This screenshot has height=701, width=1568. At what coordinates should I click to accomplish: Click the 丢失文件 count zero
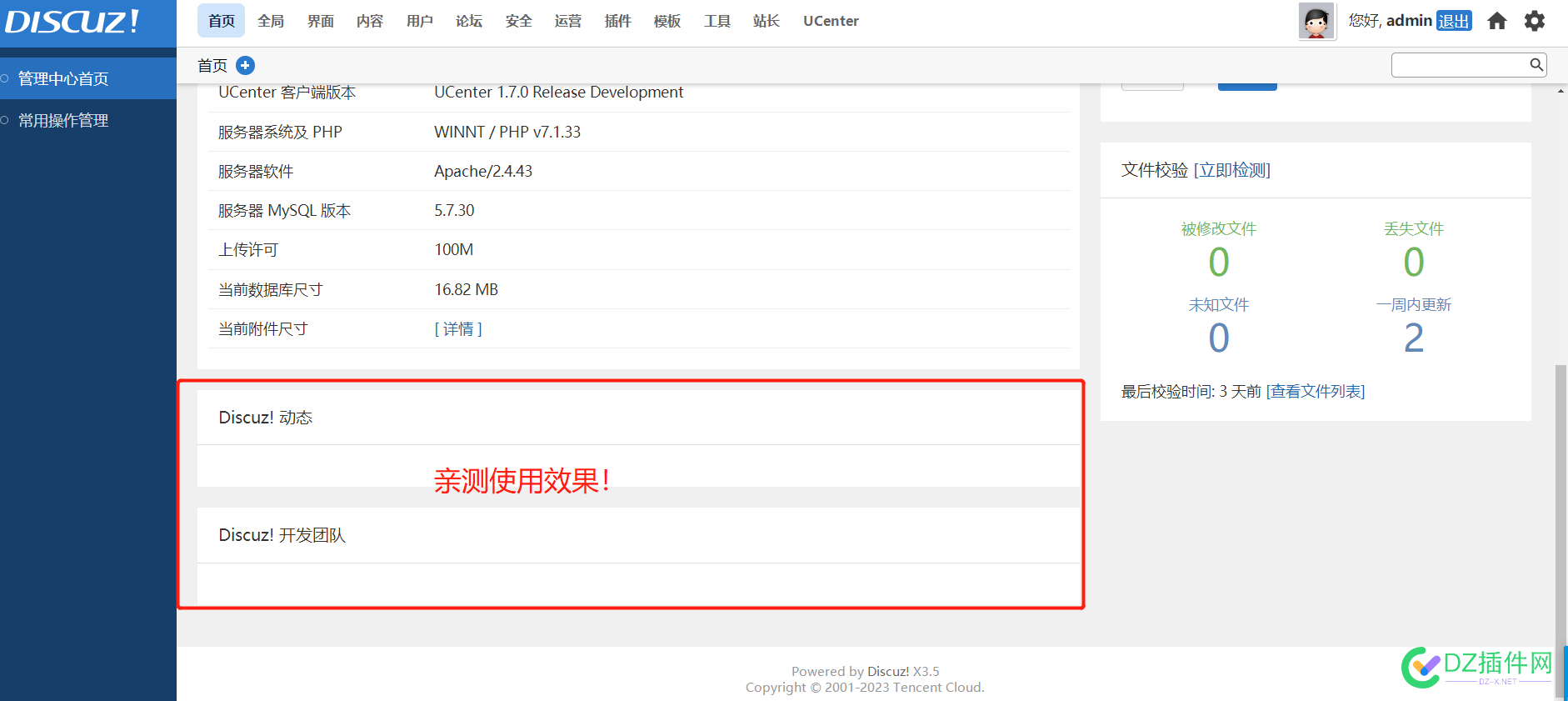click(x=1414, y=263)
